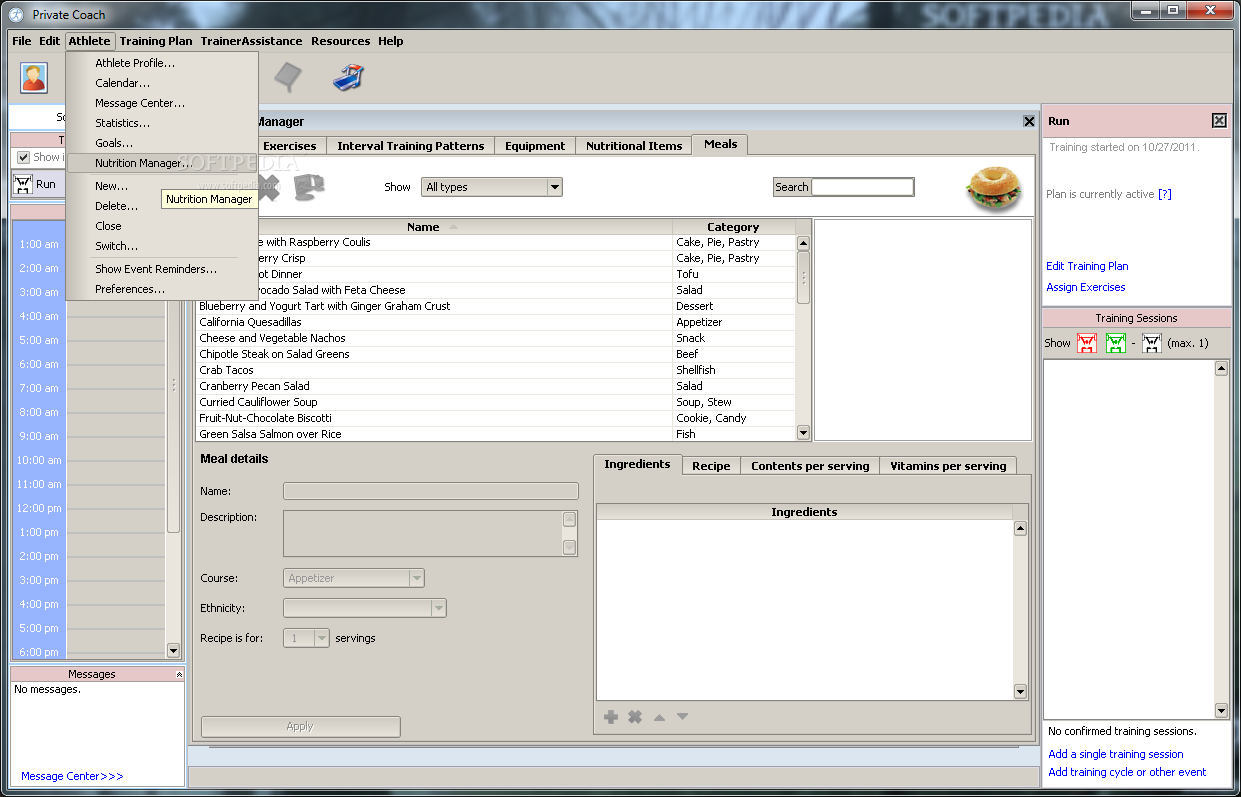Close the Run panel with X

[1219, 121]
